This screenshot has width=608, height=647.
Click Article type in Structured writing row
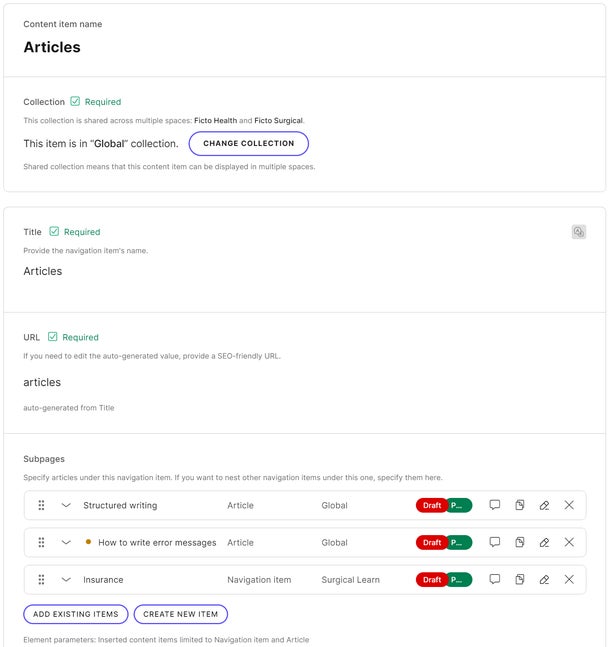coord(240,505)
